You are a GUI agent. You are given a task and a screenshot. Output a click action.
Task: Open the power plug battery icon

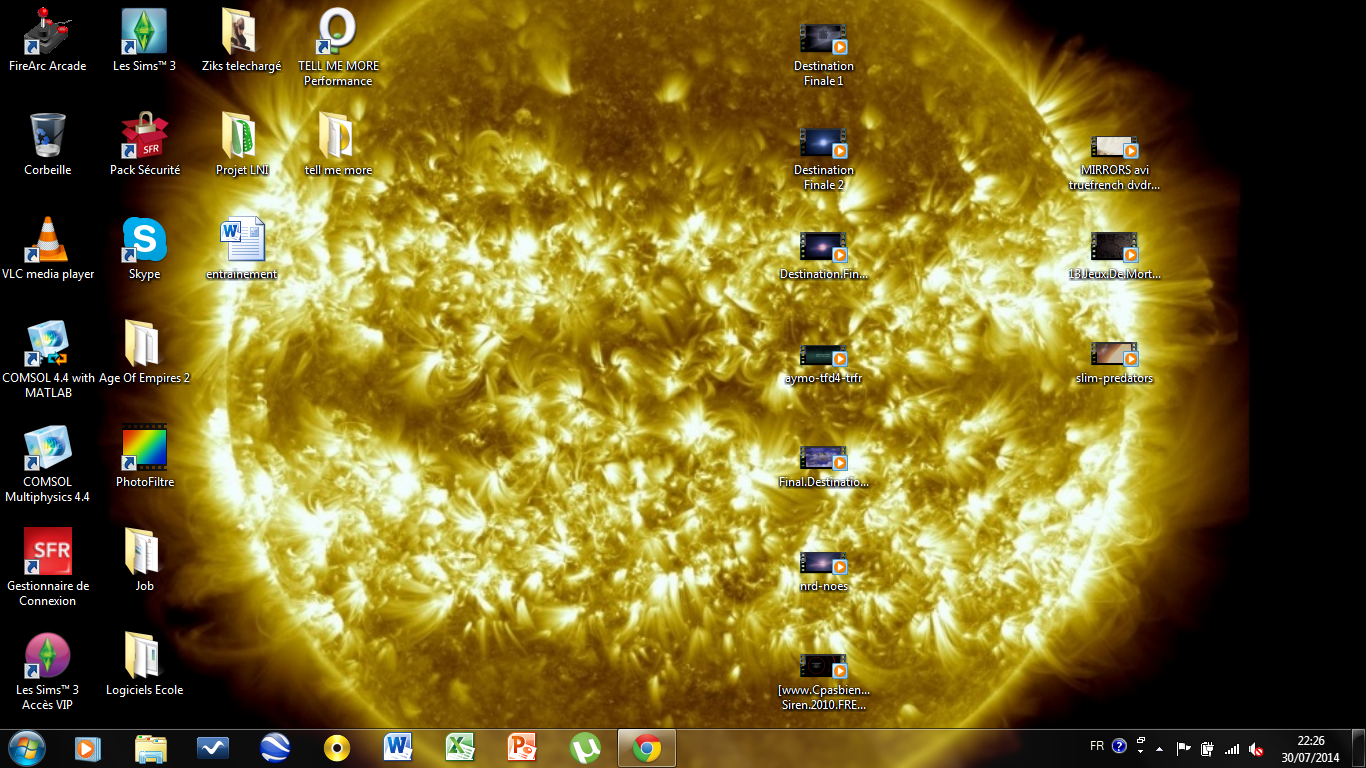tap(1207, 748)
